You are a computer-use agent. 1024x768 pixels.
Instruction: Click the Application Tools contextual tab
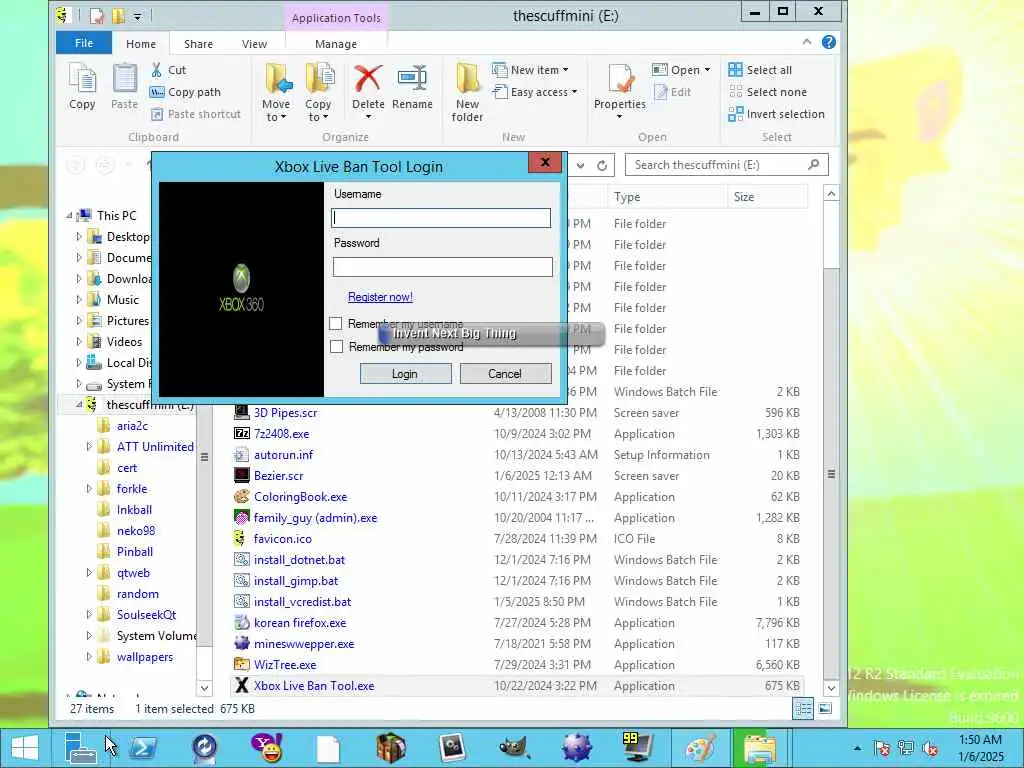click(336, 18)
